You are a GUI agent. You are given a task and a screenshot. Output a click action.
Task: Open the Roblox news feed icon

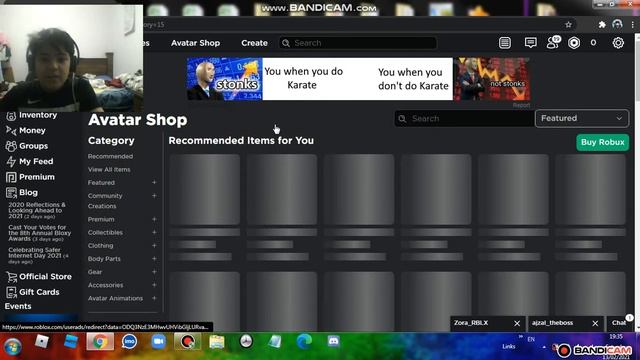point(505,43)
